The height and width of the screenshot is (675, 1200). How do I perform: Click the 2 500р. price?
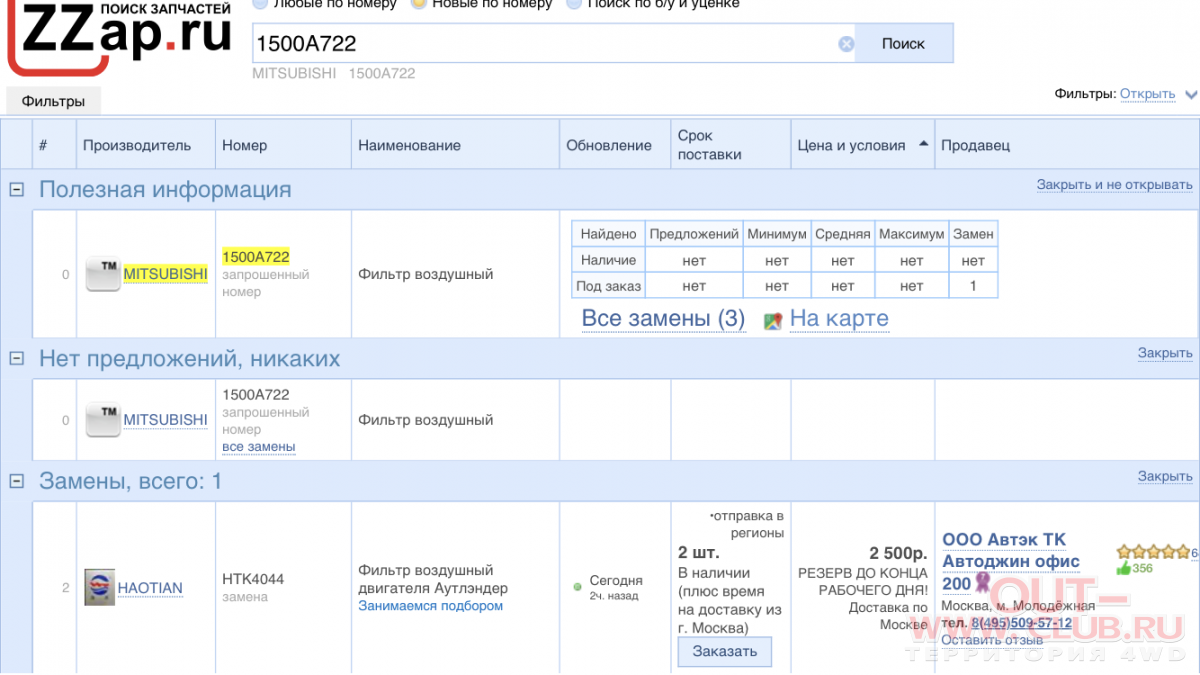[x=897, y=553]
